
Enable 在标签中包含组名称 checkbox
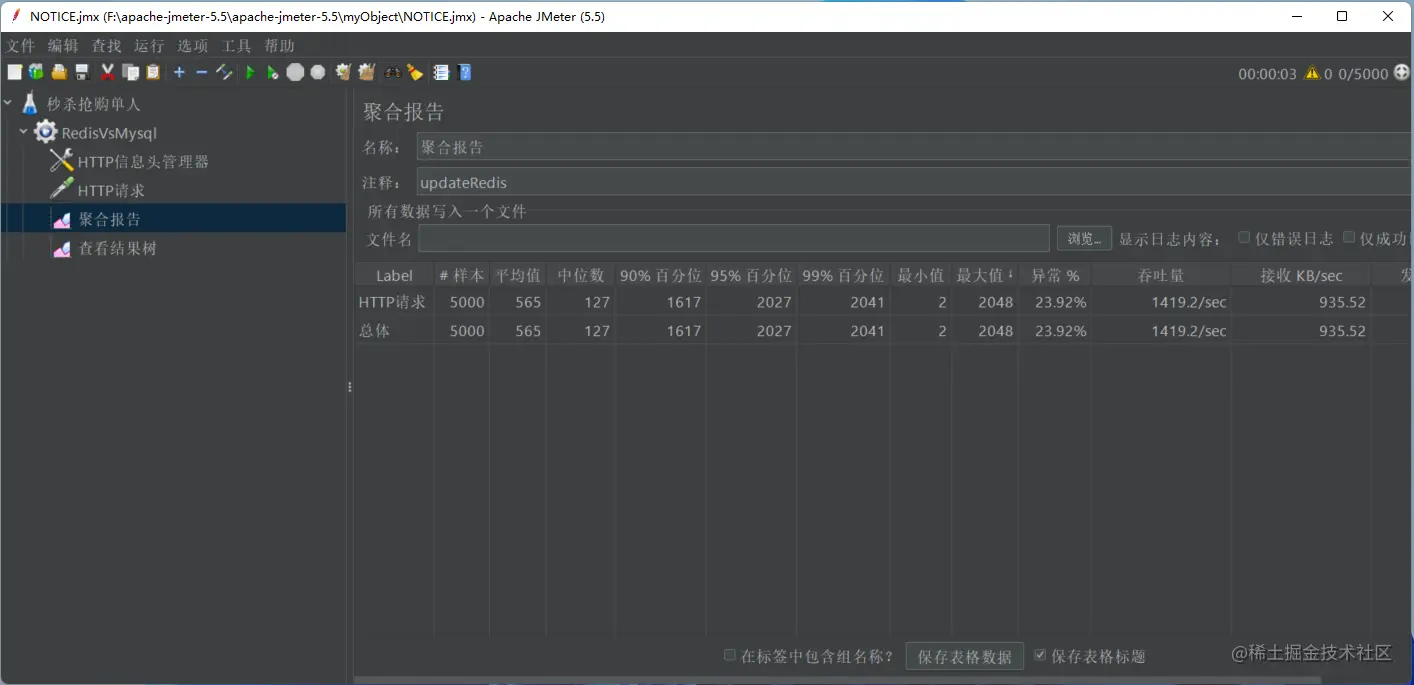coord(730,656)
